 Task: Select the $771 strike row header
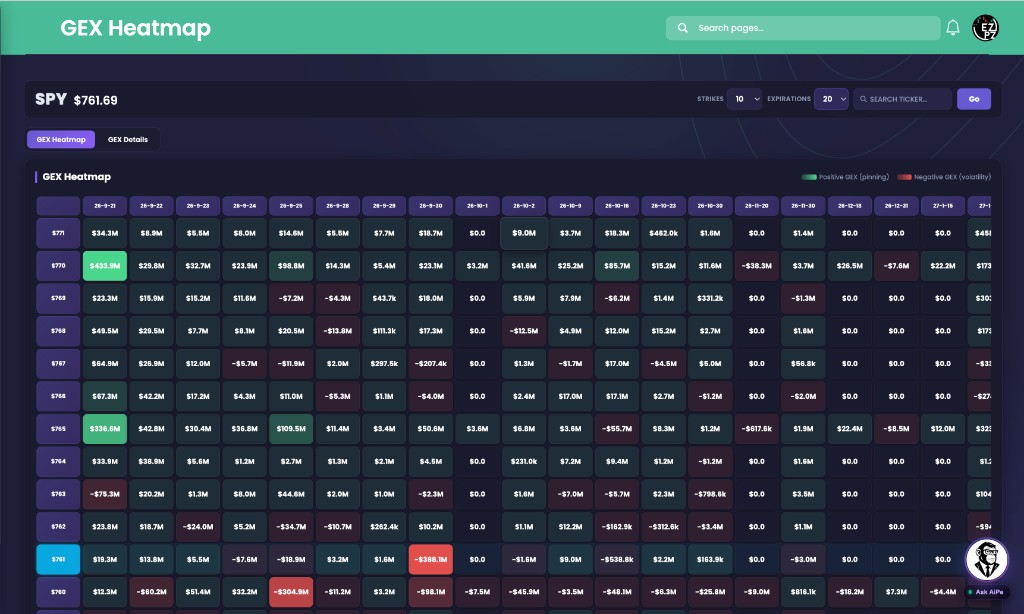pyautogui.click(x=58, y=233)
